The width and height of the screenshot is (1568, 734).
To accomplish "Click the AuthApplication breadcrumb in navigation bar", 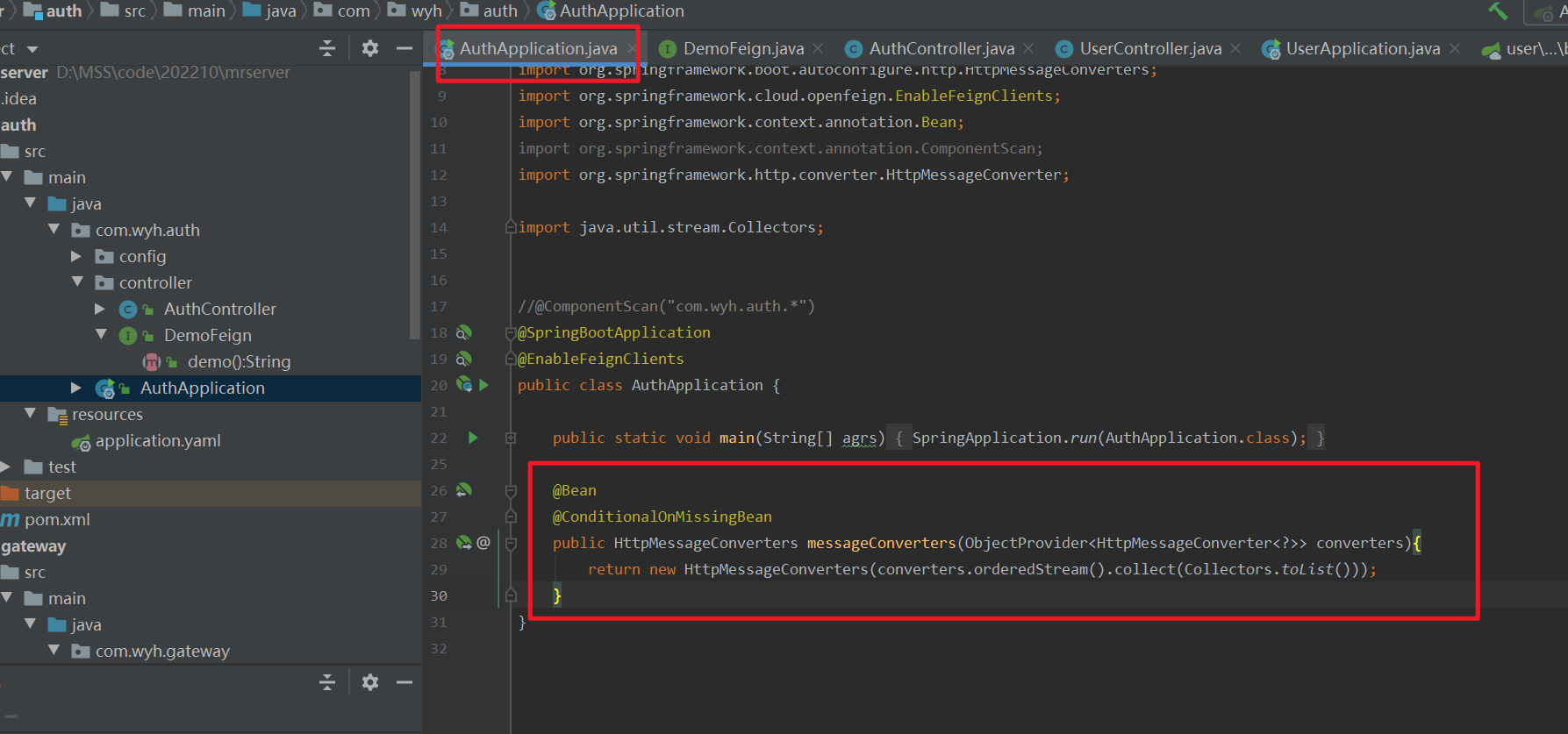I will click(611, 11).
